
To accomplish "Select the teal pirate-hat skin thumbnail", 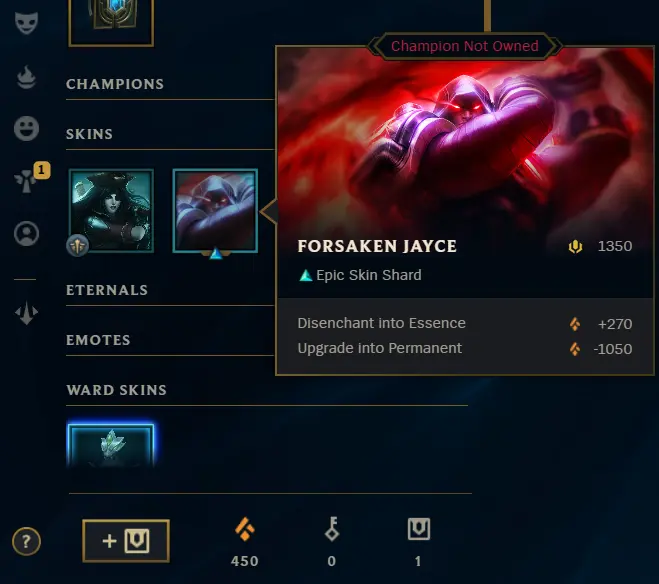I will pyautogui.click(x=111, y=211).
